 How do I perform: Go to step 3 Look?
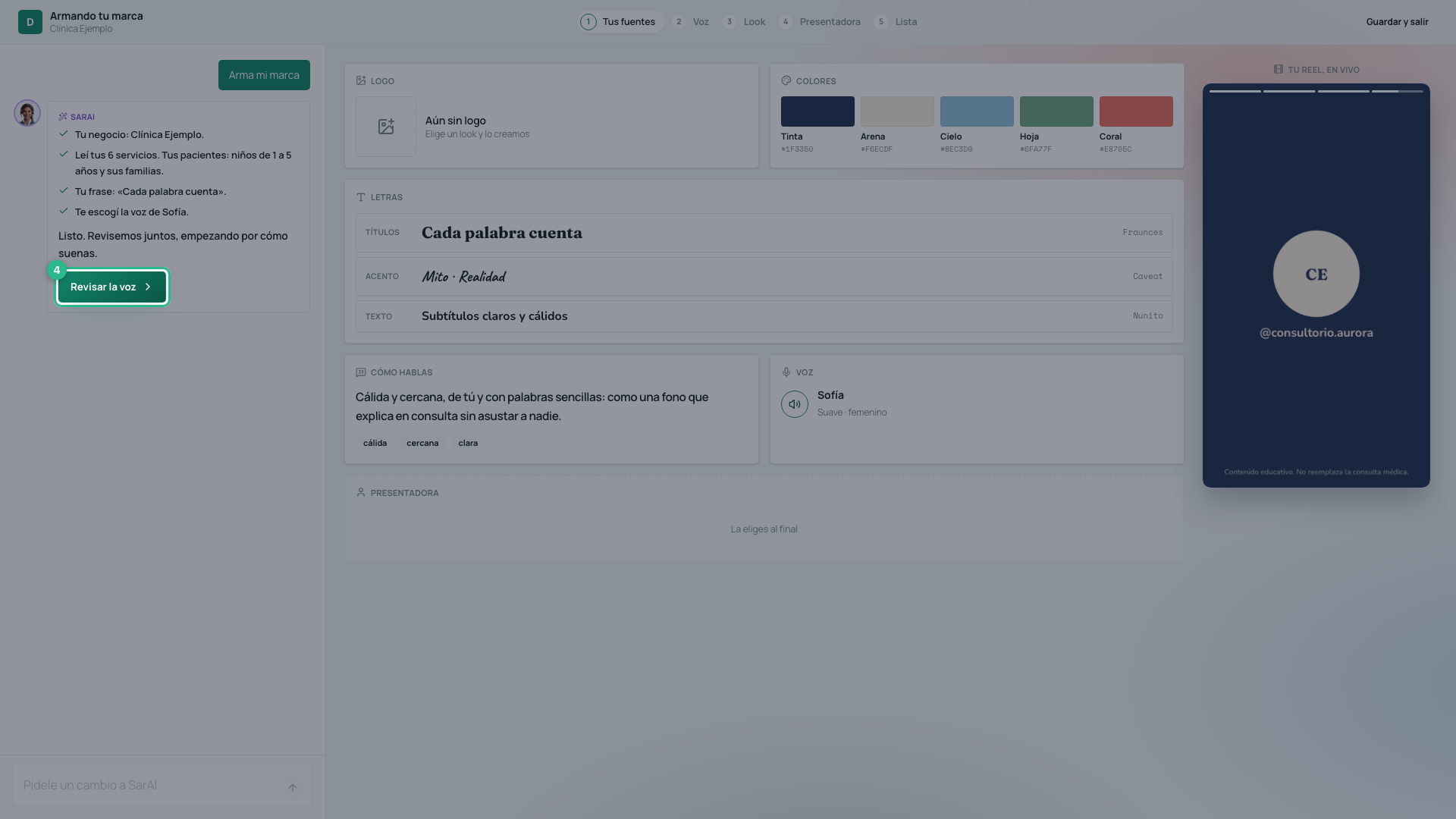pos(744,22)
